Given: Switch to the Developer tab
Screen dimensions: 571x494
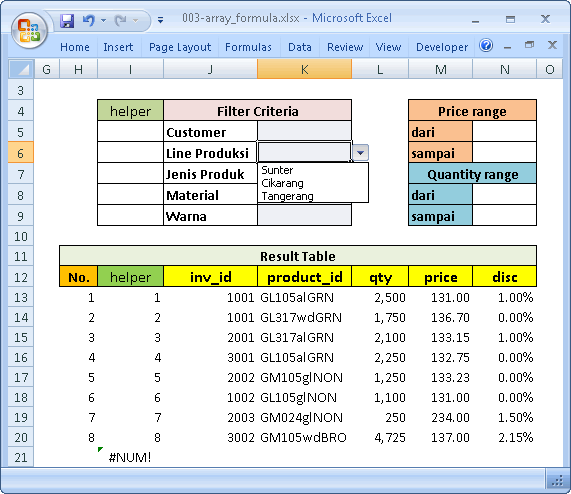Looking at the screenshot, I should [442, 47].
